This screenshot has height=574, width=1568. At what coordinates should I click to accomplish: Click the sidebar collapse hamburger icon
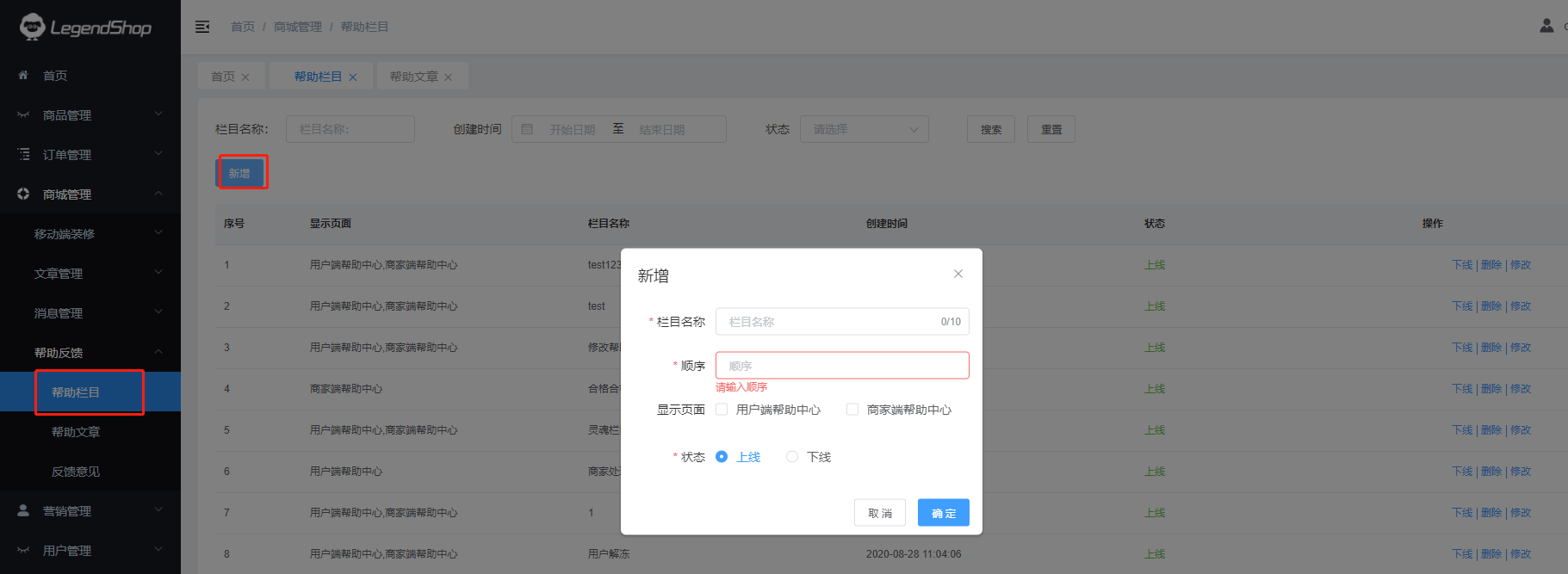pos(202,27)
